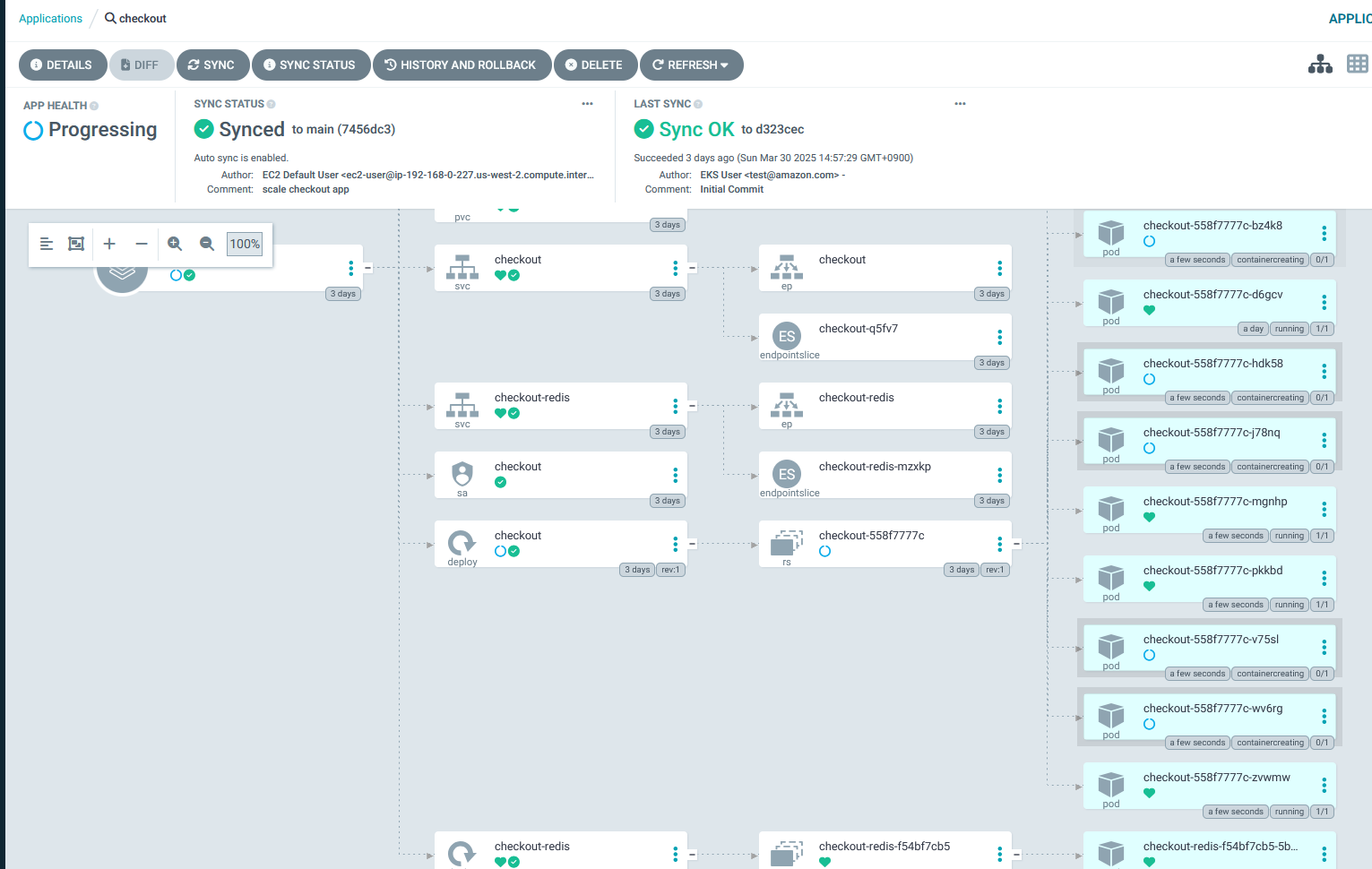Click the 'to d323cec' revision link
This screenshot has width=1372, height=869.
tap(772, 130)
